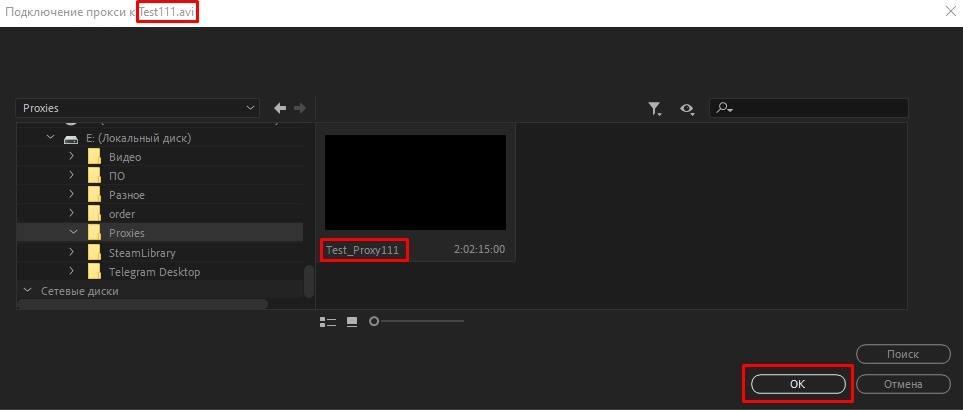
Task: Expand the SteamLibrary folder
Action: [x=72, y=252]
